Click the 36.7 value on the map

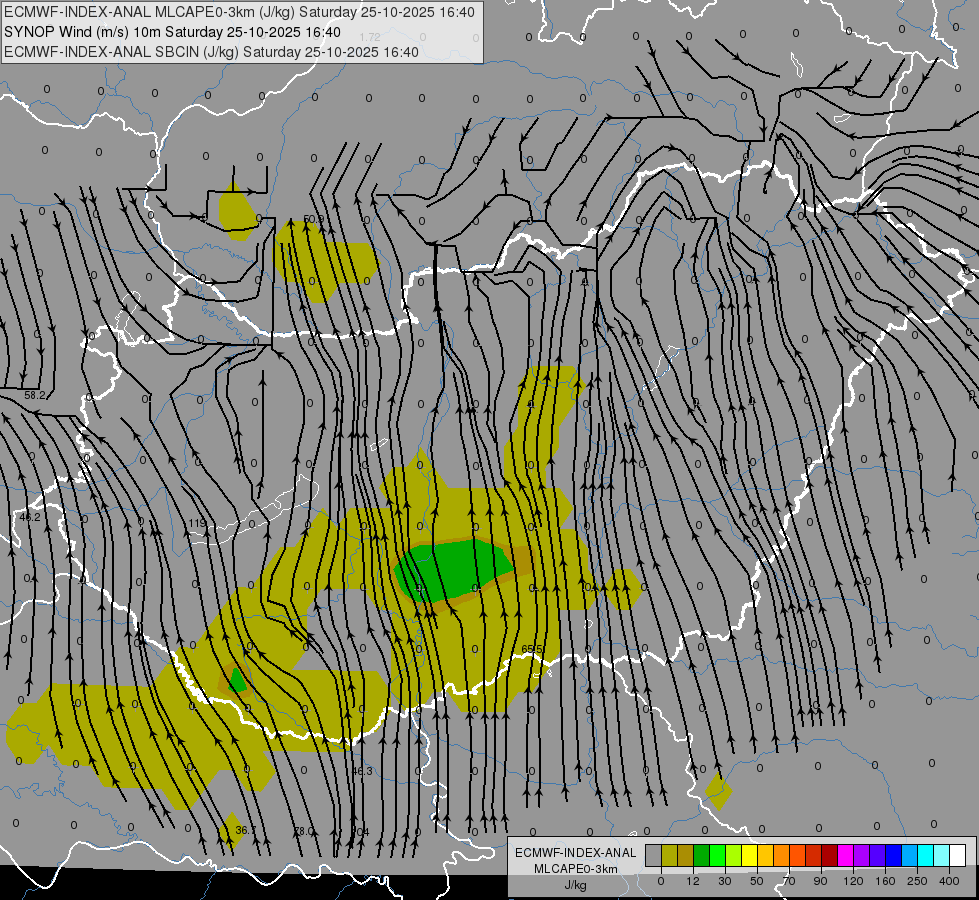[245, 830]
